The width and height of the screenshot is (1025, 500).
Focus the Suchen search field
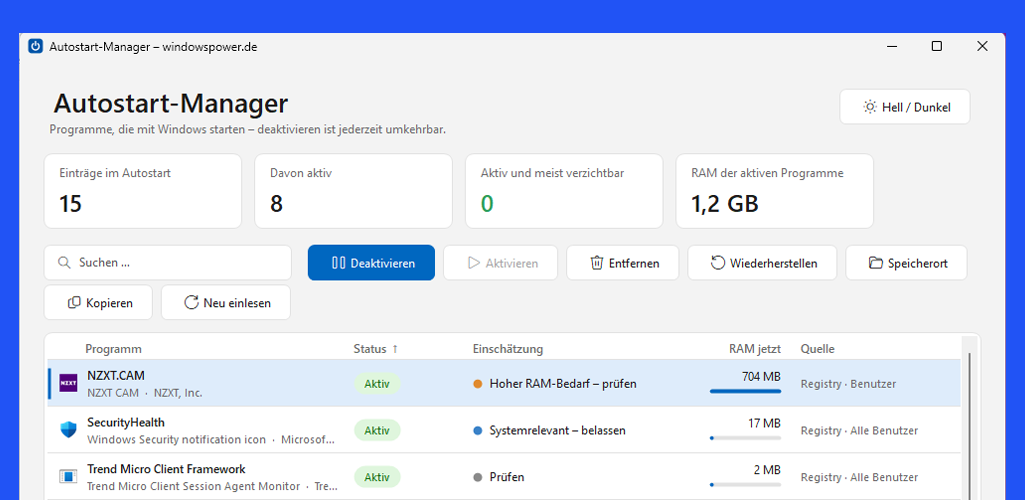click(x=168, y=263)
